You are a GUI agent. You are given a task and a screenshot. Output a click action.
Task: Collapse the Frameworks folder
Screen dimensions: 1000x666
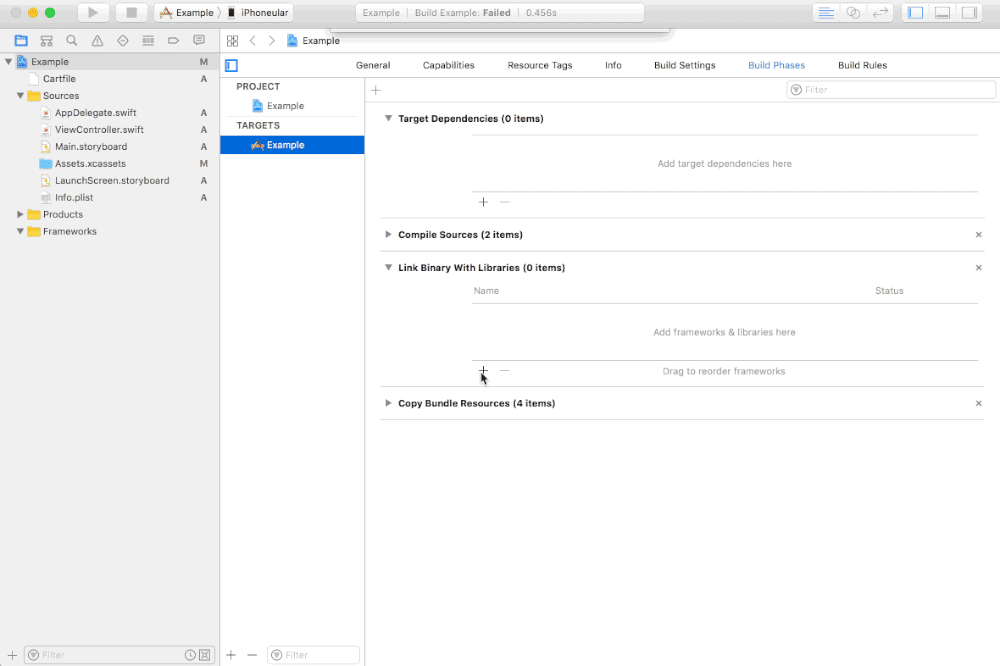tap(20, 232)
